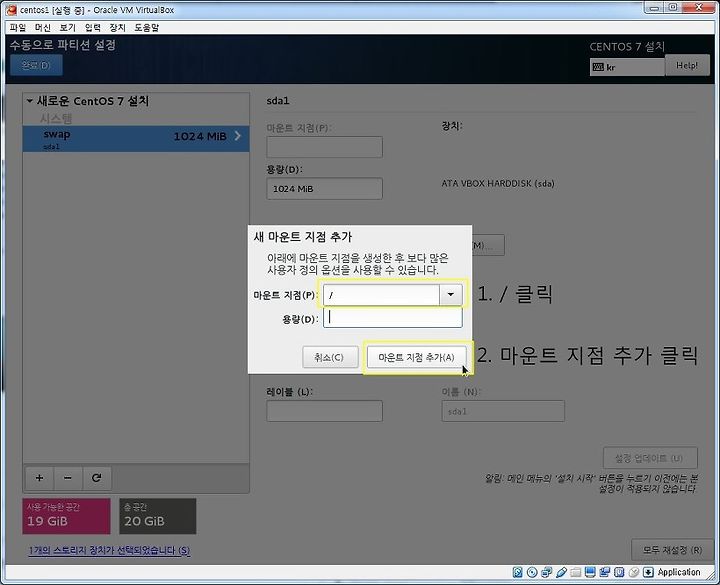Click the host key arrow icon
This screenshot has height=585, width=720.
(648, 572)
